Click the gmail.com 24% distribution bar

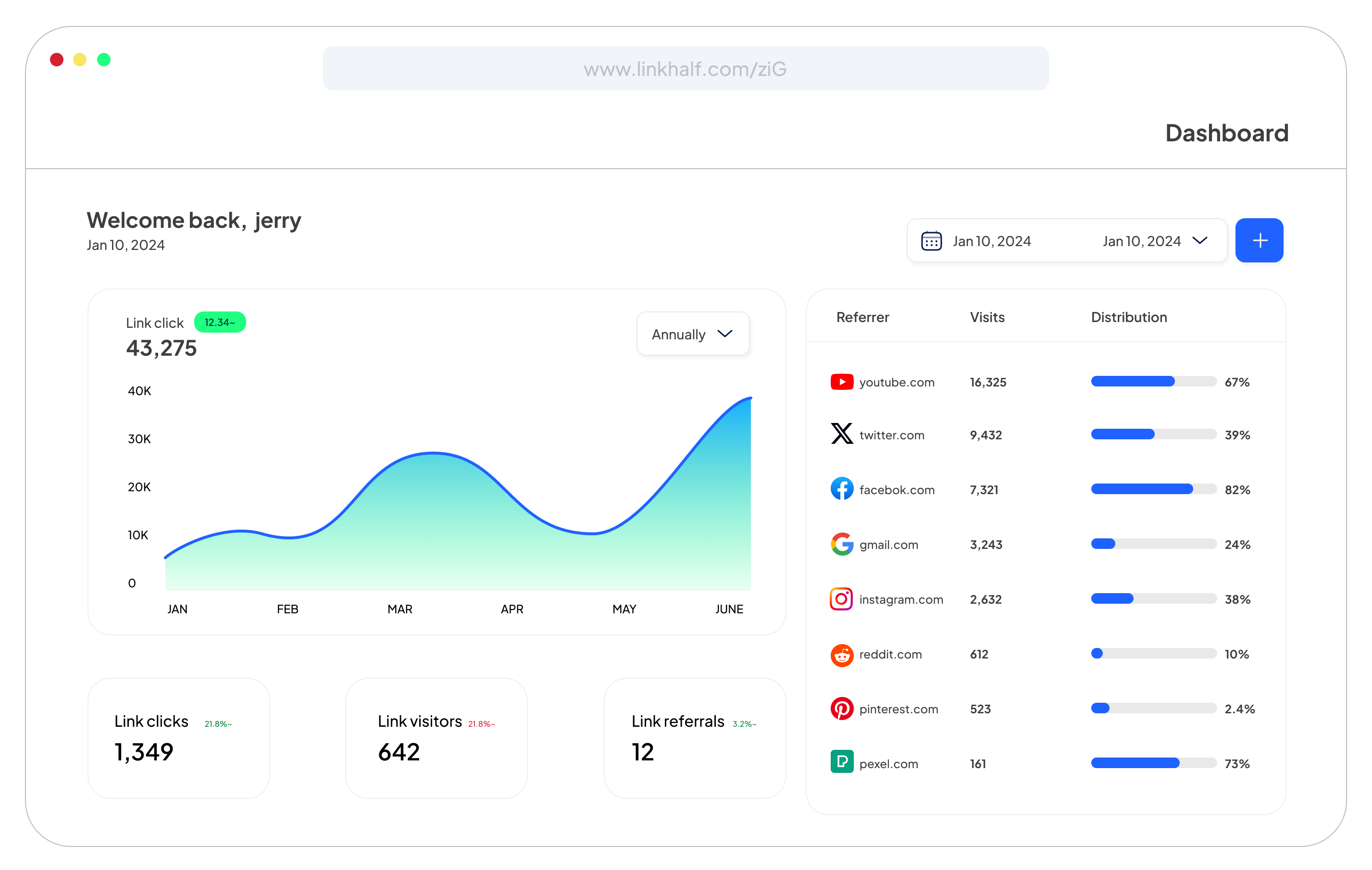click(1153, 544)
